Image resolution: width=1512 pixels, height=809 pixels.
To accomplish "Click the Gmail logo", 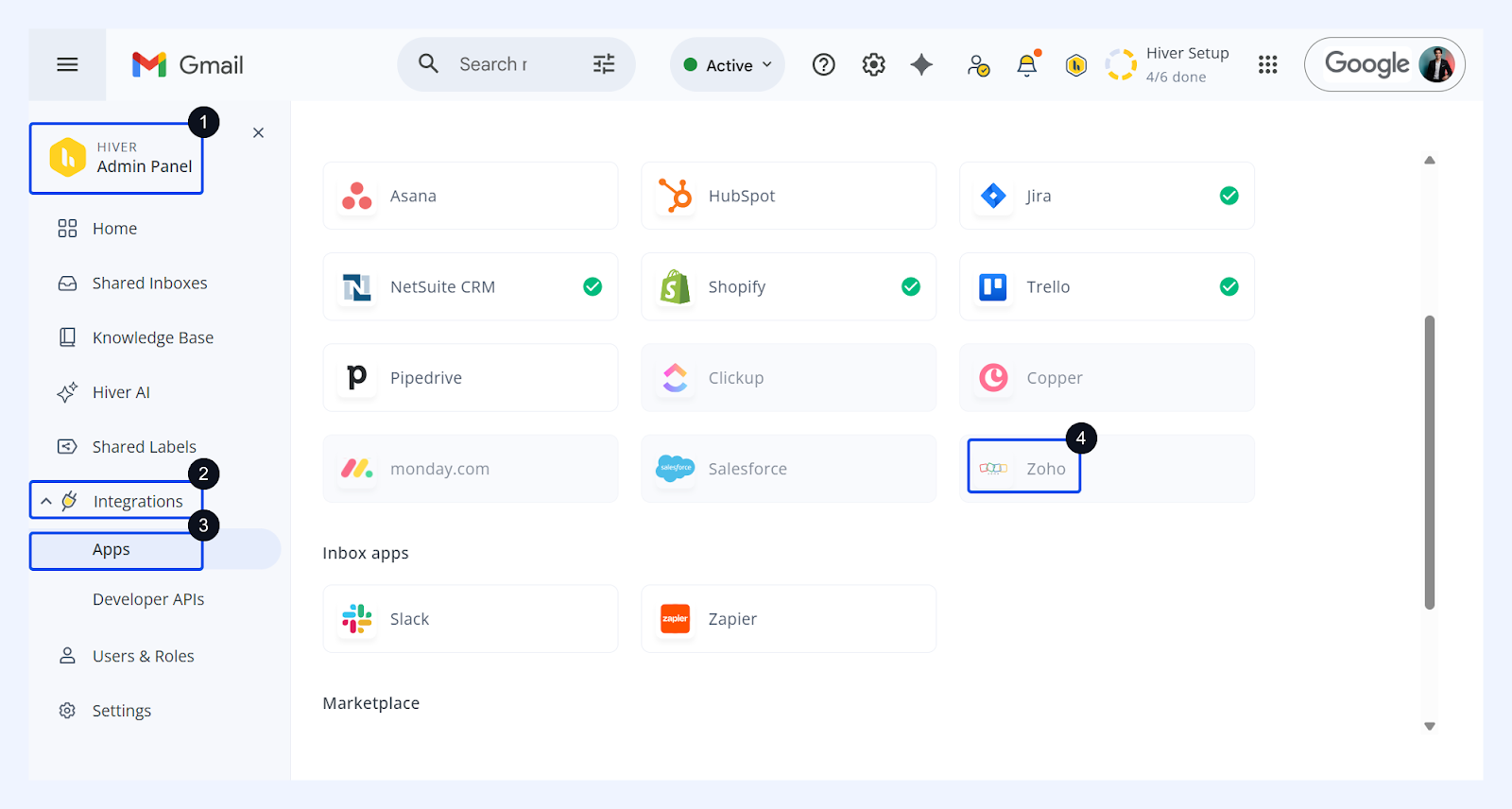I will click(x=187, y=64).
